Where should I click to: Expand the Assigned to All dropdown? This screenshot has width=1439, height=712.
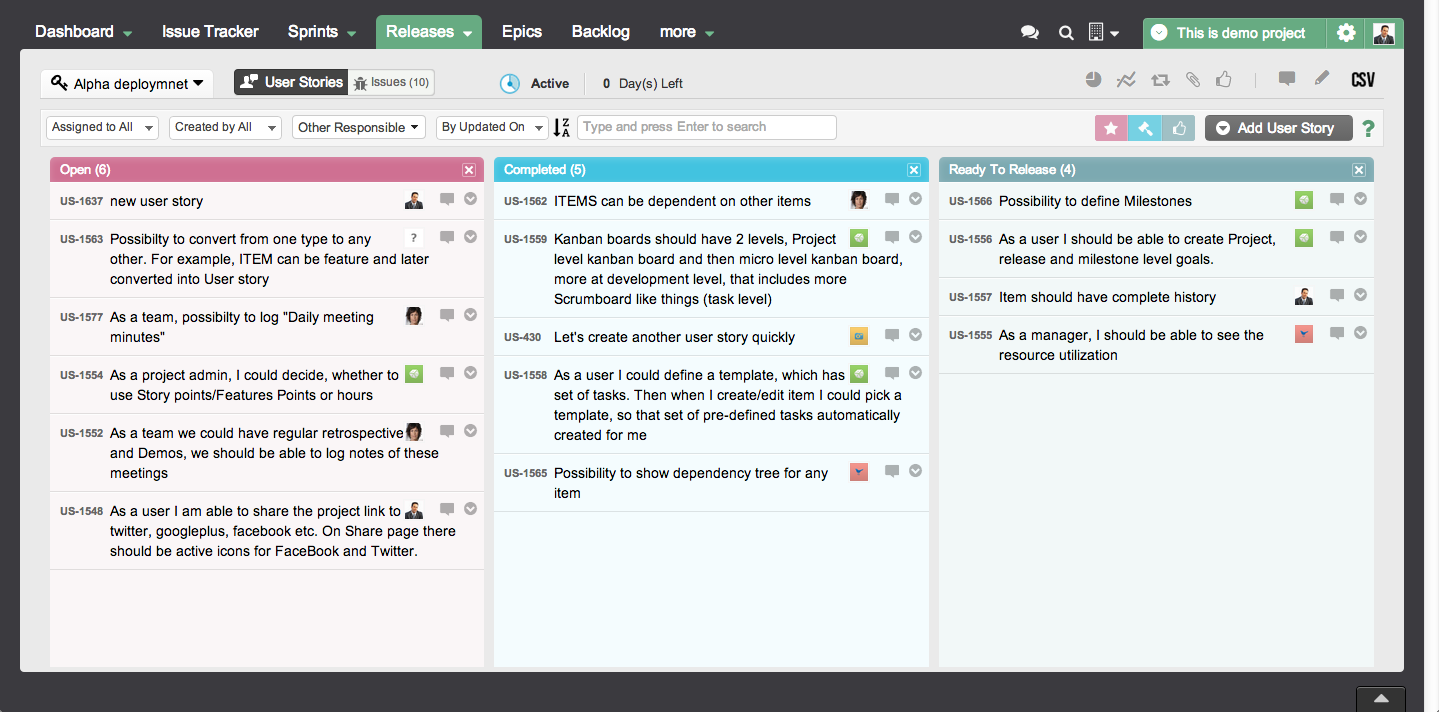tap(102, 127)
